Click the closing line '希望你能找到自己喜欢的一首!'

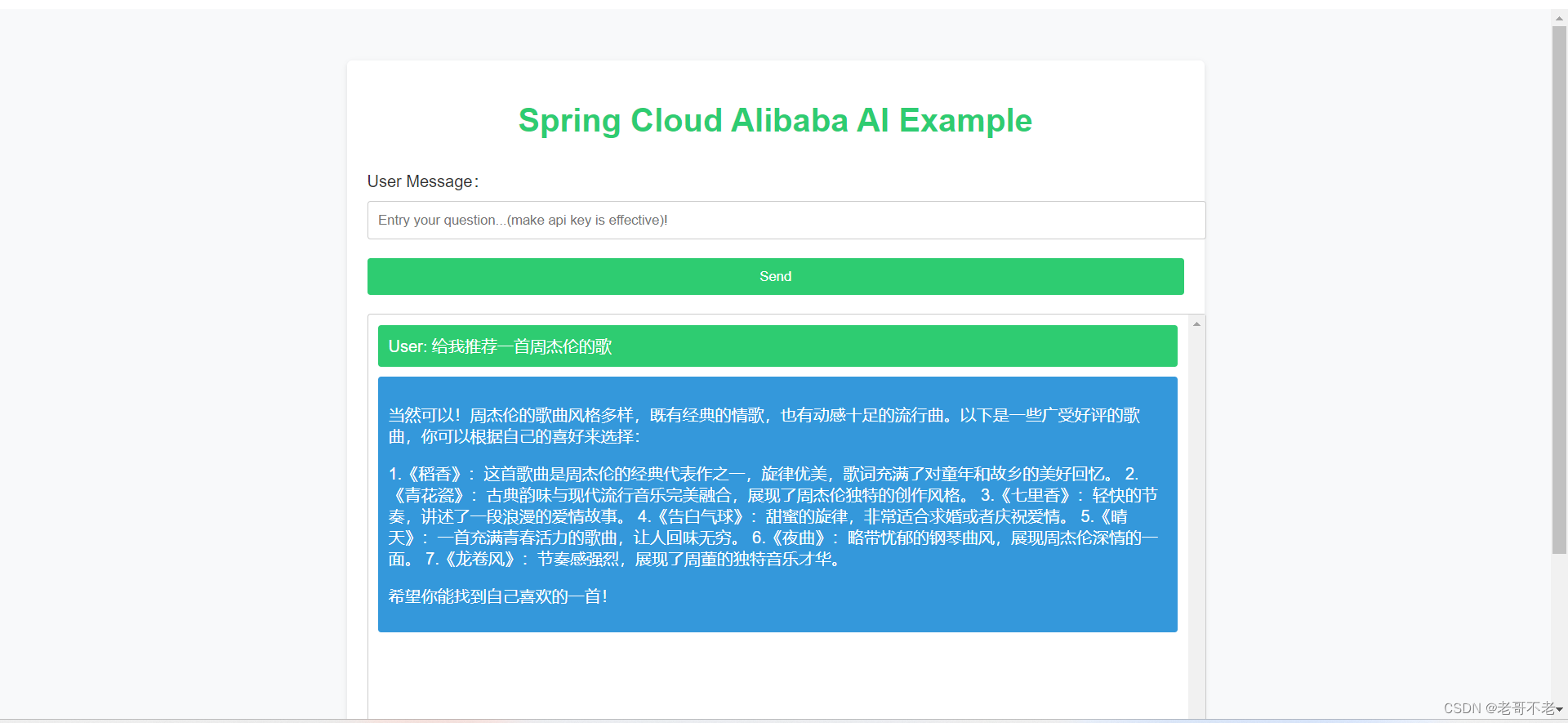498,596
